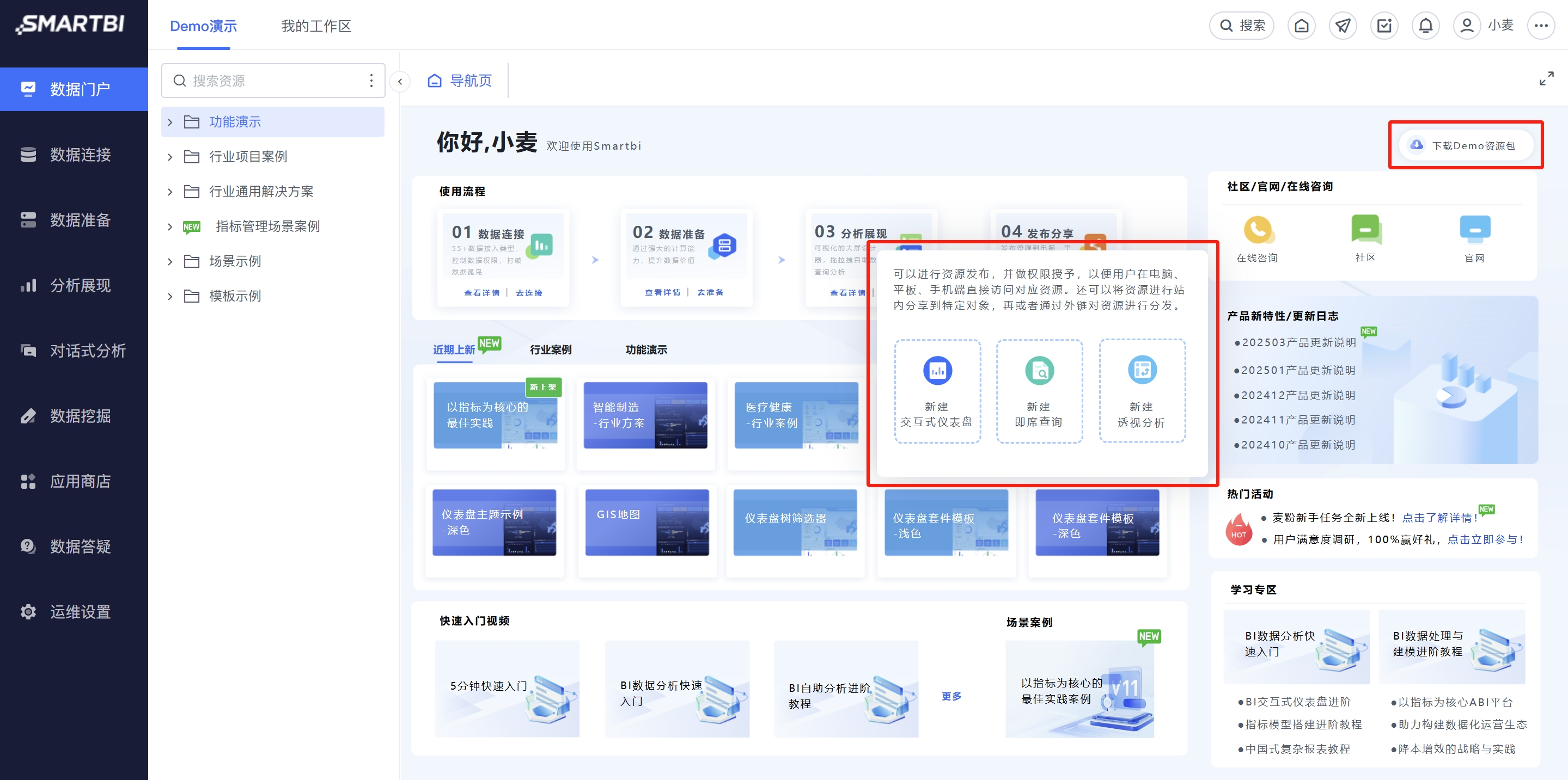Expand the 场景示例 folder

[x=170, y=262]
